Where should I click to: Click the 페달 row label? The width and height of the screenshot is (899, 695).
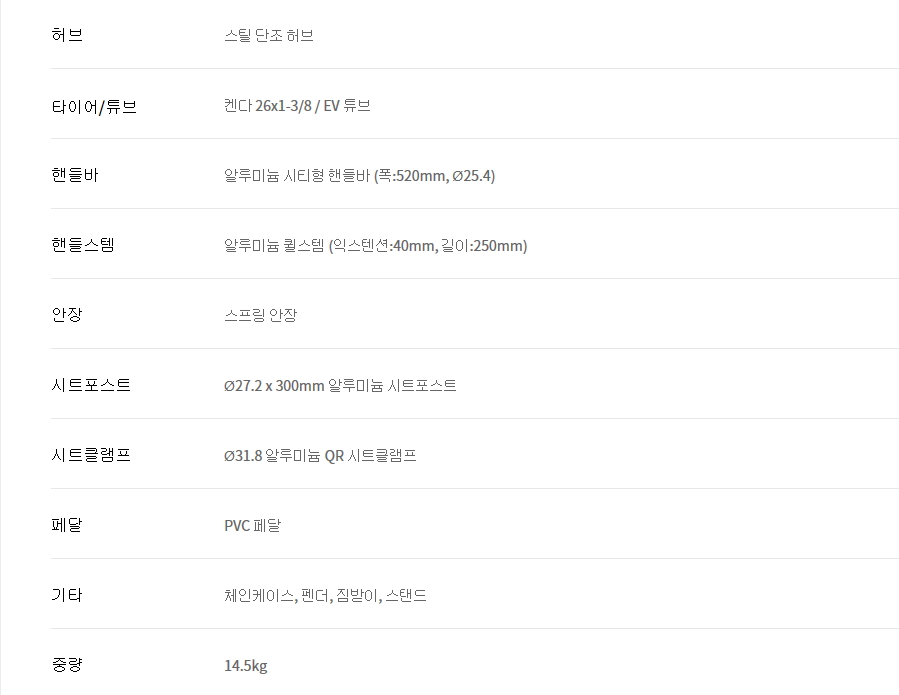tap(67, 526)
